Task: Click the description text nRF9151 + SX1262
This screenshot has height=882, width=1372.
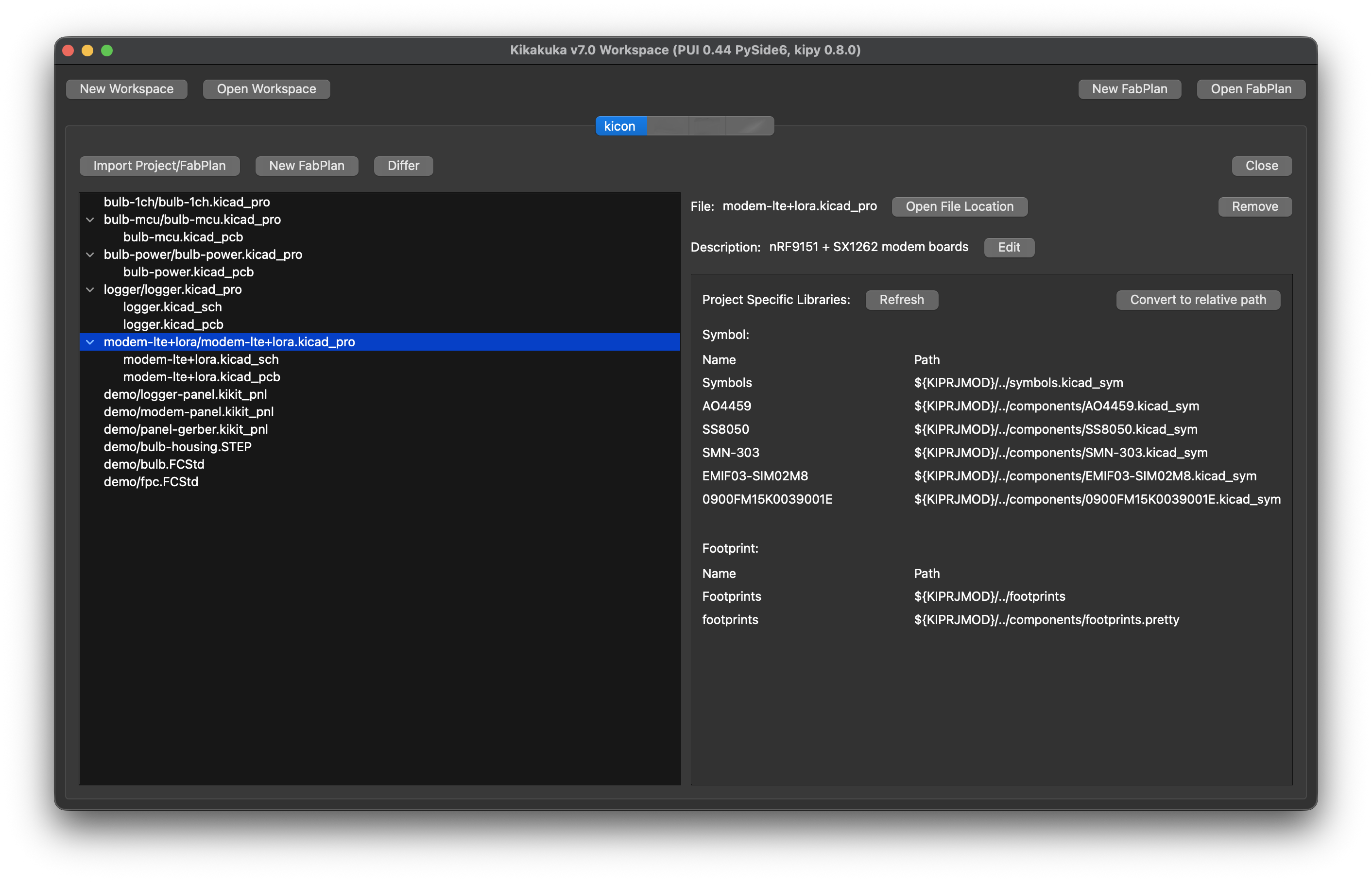Action: tap(869, 247)
